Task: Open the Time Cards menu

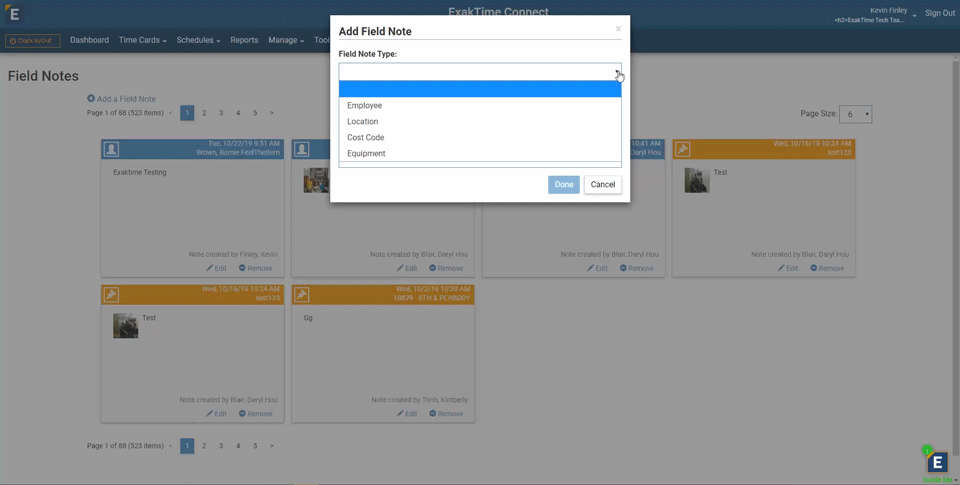Action: (142, 40)
